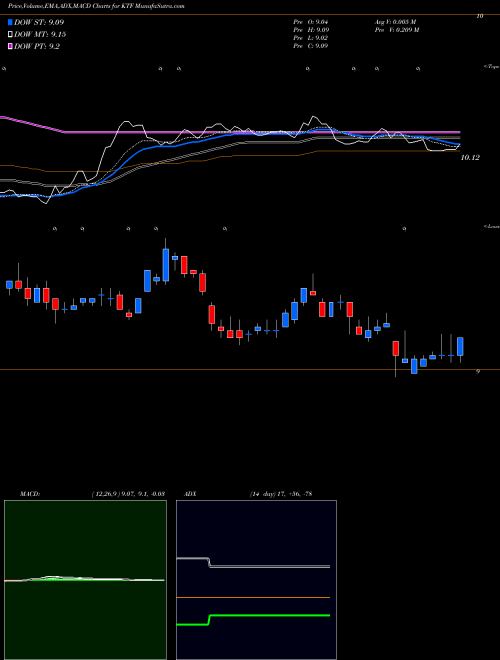Click the 10.12 price label beside the EMA lines
The image size is (500, 660).
[470, 157]
